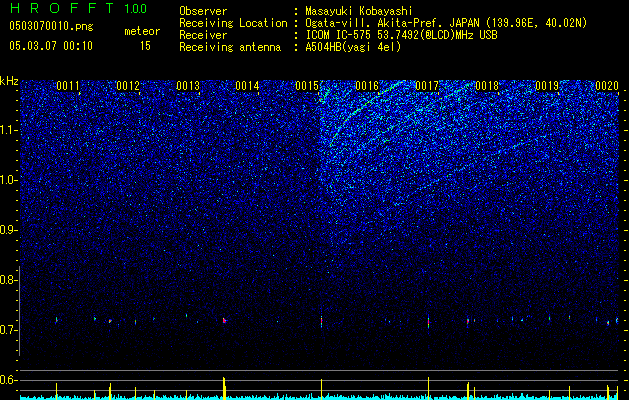Click the 1.1 frequency axis label

[x=7, y=130]
